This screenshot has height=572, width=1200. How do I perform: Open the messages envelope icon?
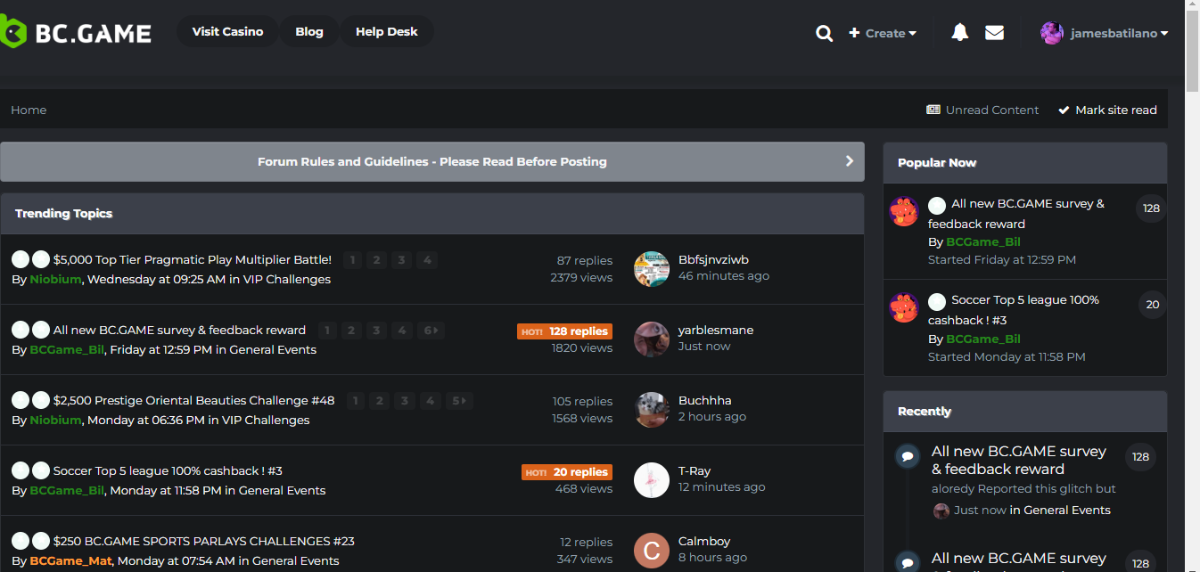(994, 33)
